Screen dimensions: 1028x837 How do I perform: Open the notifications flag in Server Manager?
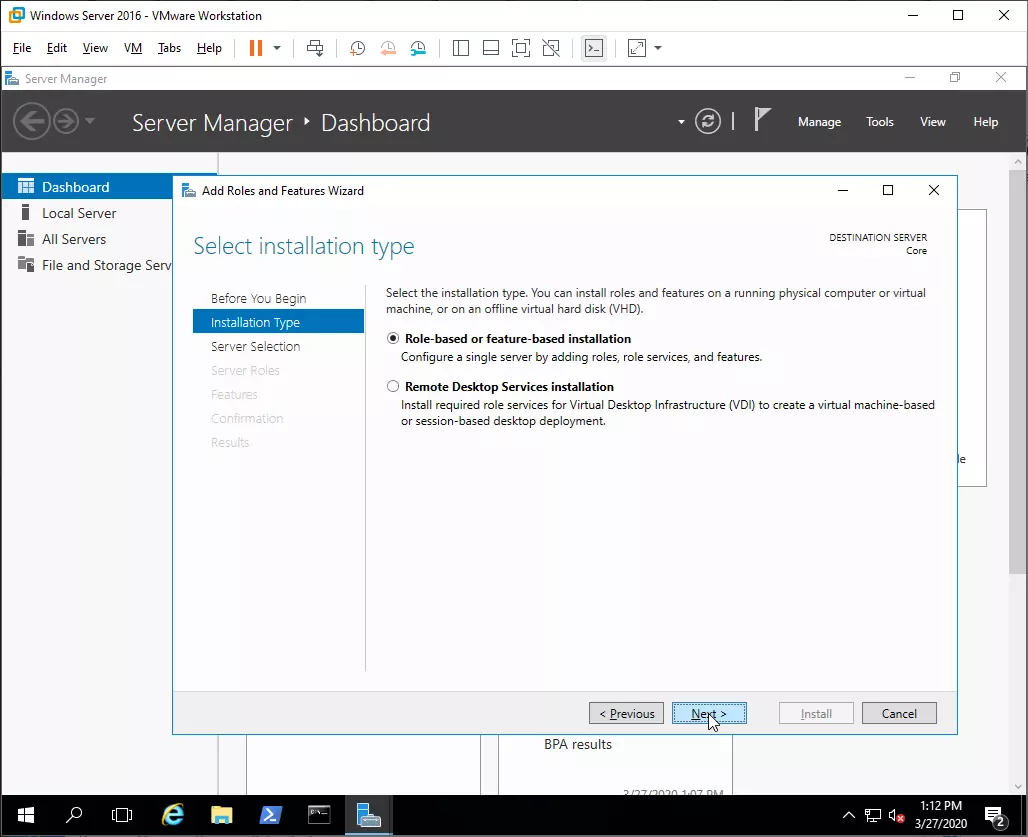click(762, 121)
